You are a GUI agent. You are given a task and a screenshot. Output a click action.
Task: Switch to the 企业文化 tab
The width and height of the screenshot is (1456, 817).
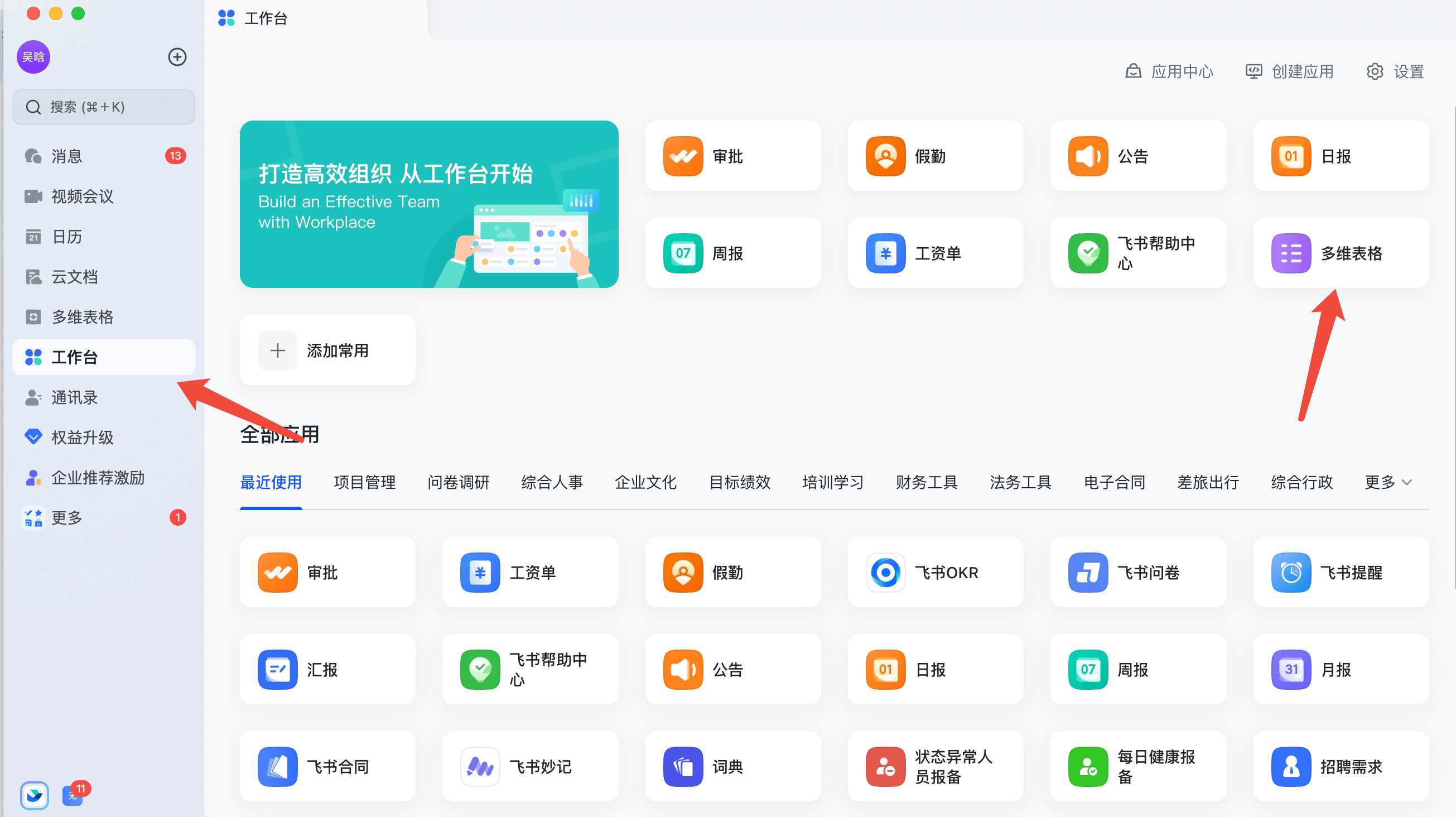[x=645, y=482]
